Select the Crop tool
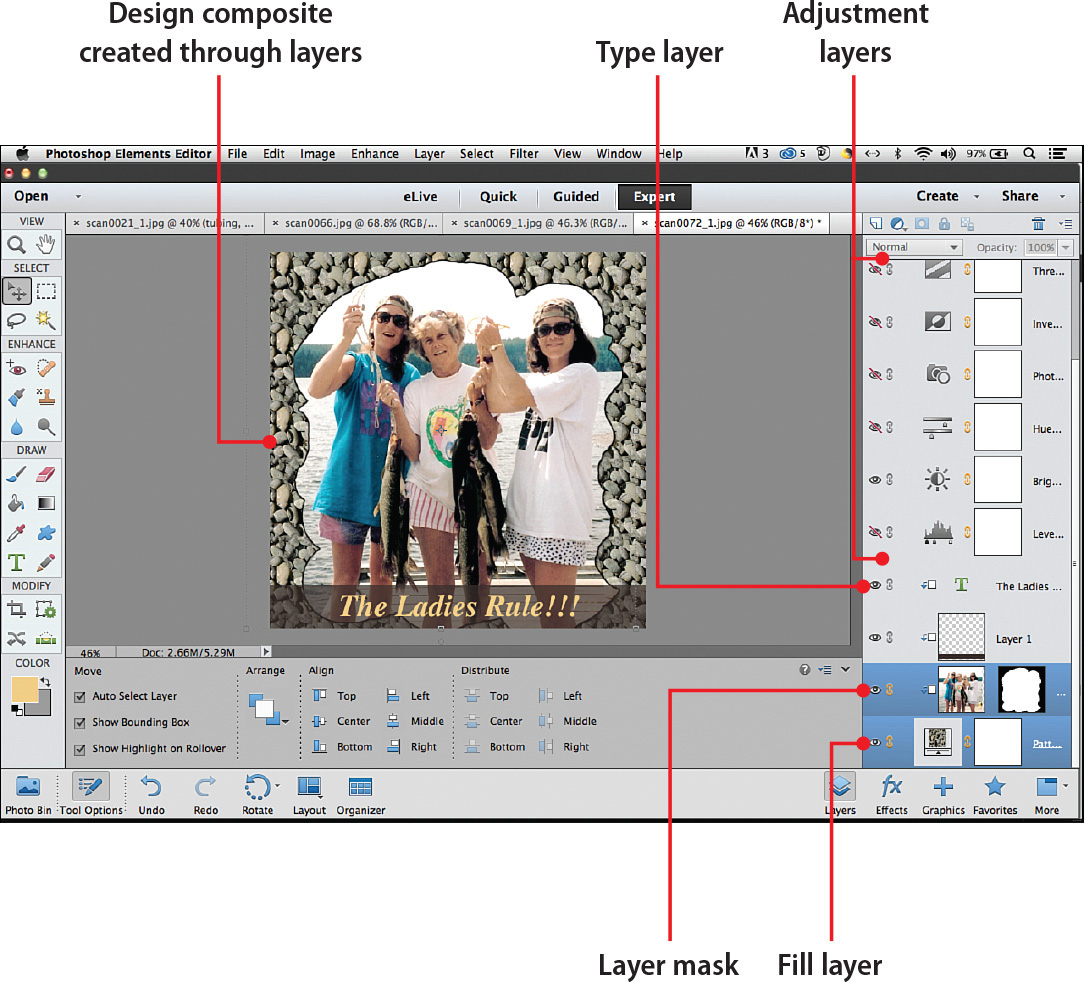Viewport: 1085px width, 982px height. [17, 610]
